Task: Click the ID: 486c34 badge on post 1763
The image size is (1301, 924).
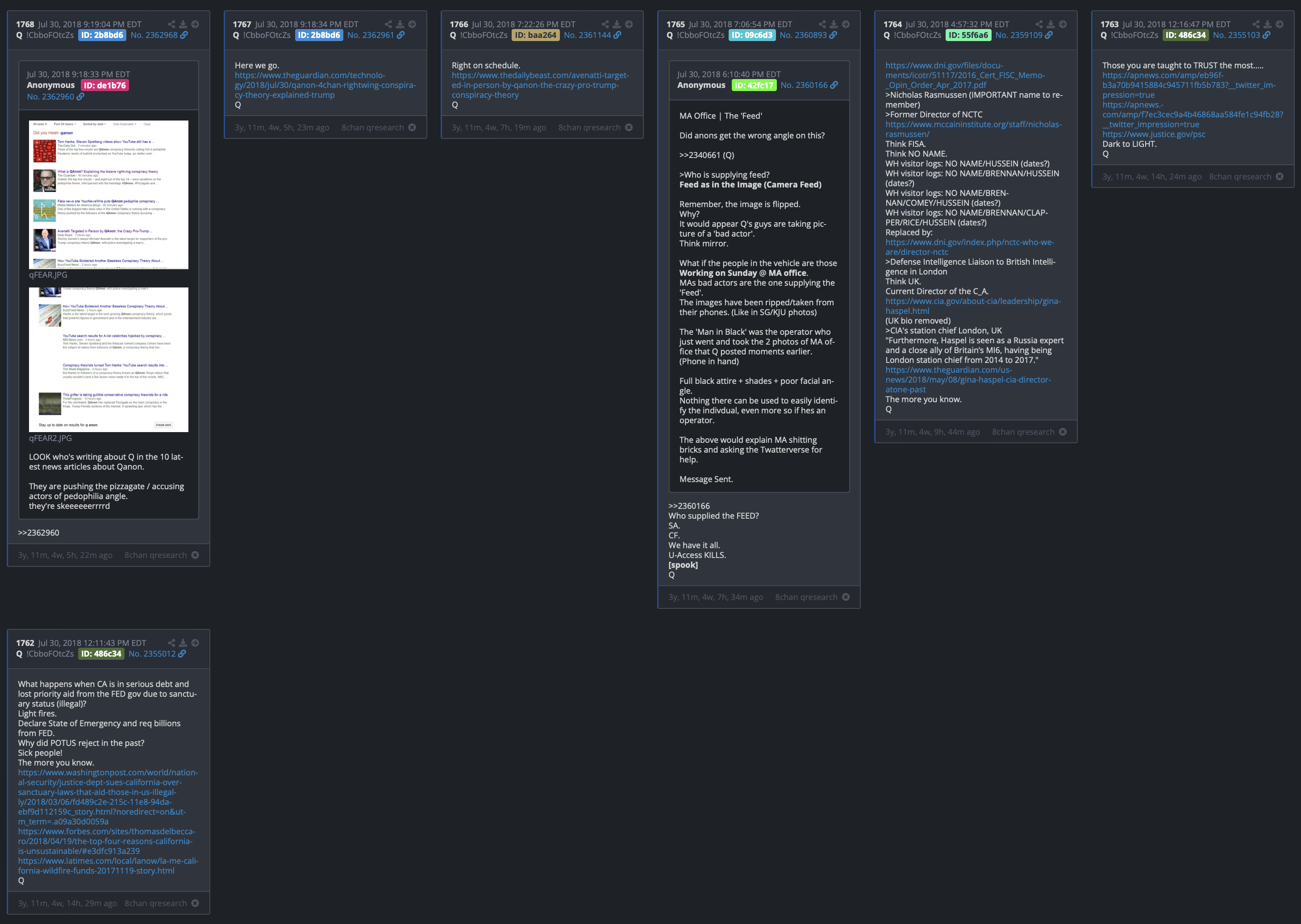Action: (1185, 35)
